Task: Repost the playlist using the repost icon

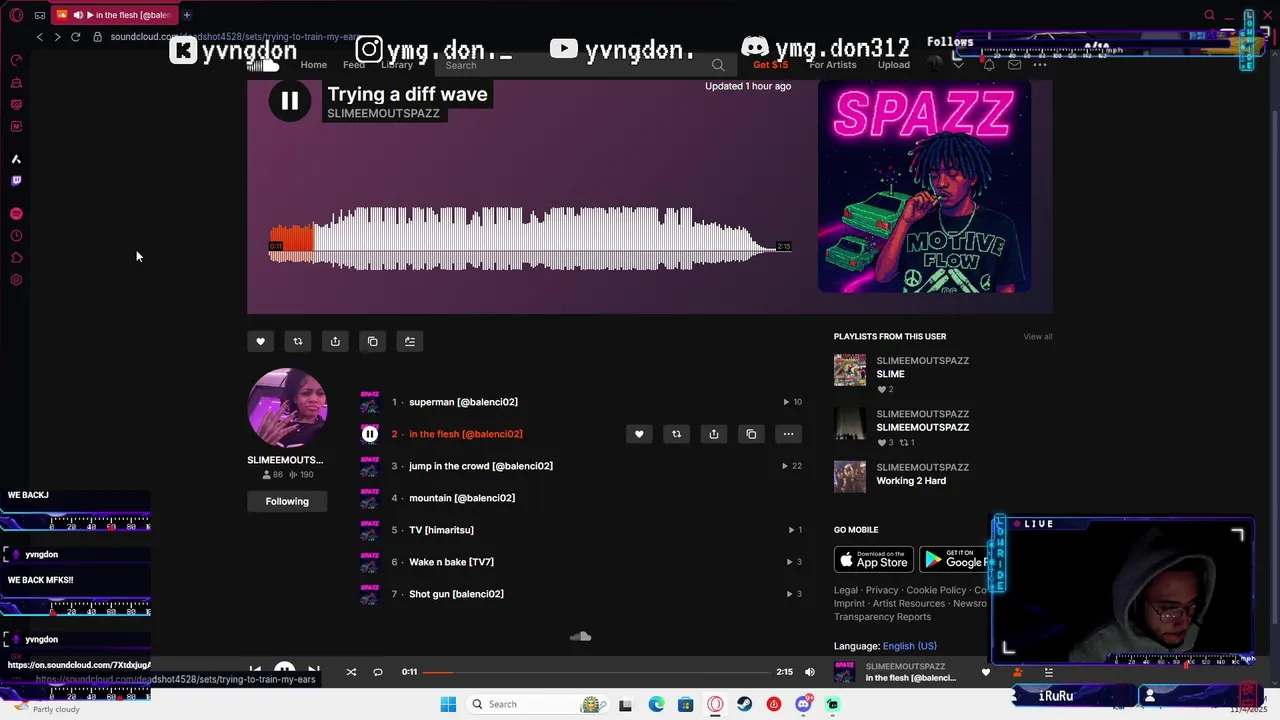Action: point(297,341)
